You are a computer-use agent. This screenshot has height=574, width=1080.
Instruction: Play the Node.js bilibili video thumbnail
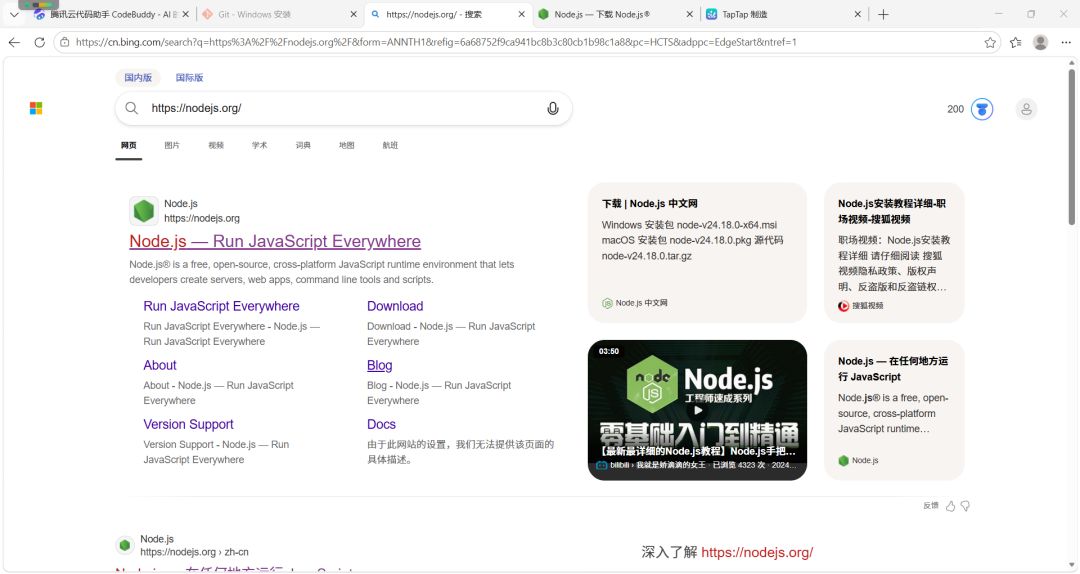697,409
